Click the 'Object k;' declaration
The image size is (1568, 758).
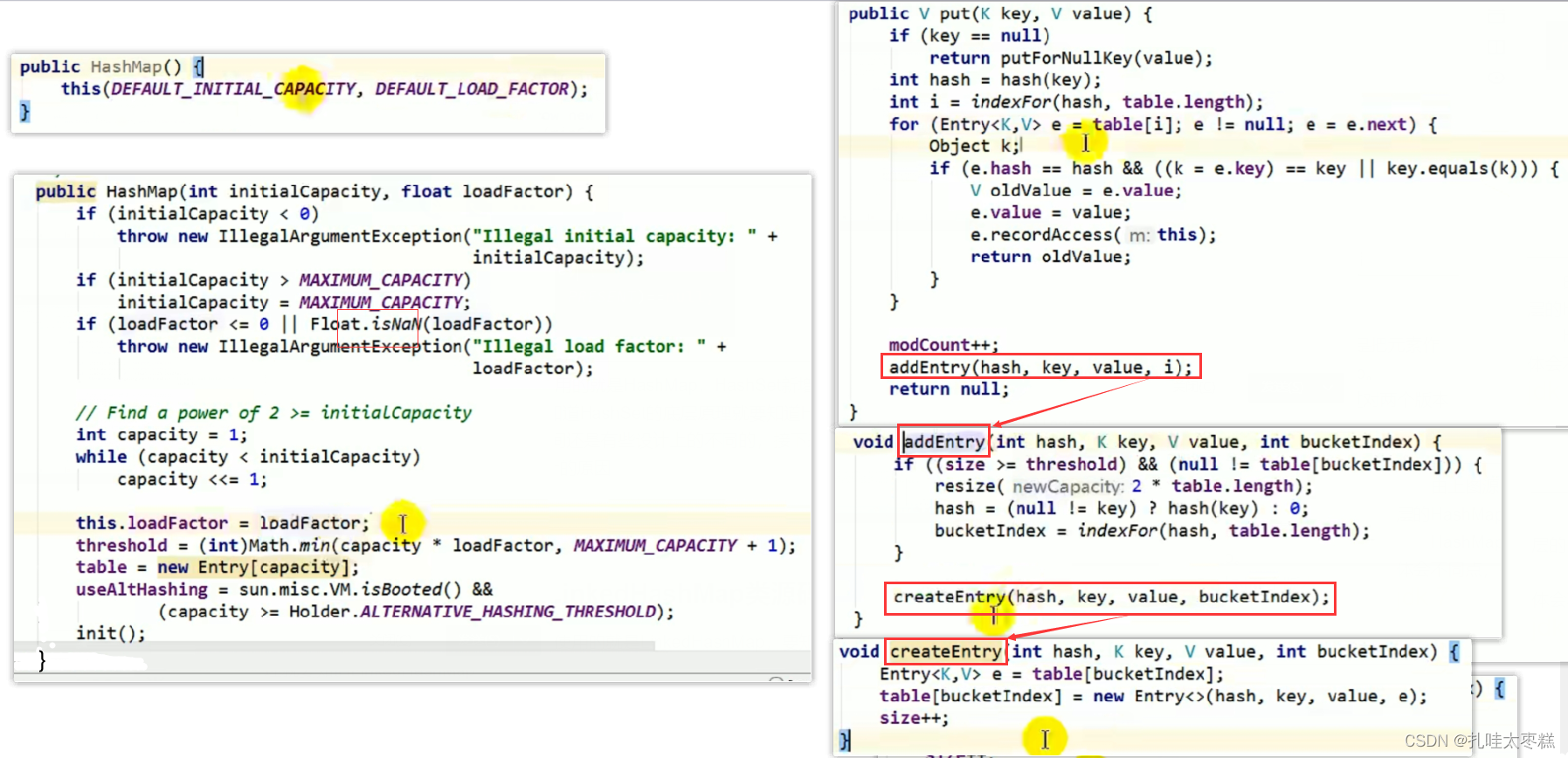tap(974, 147)
